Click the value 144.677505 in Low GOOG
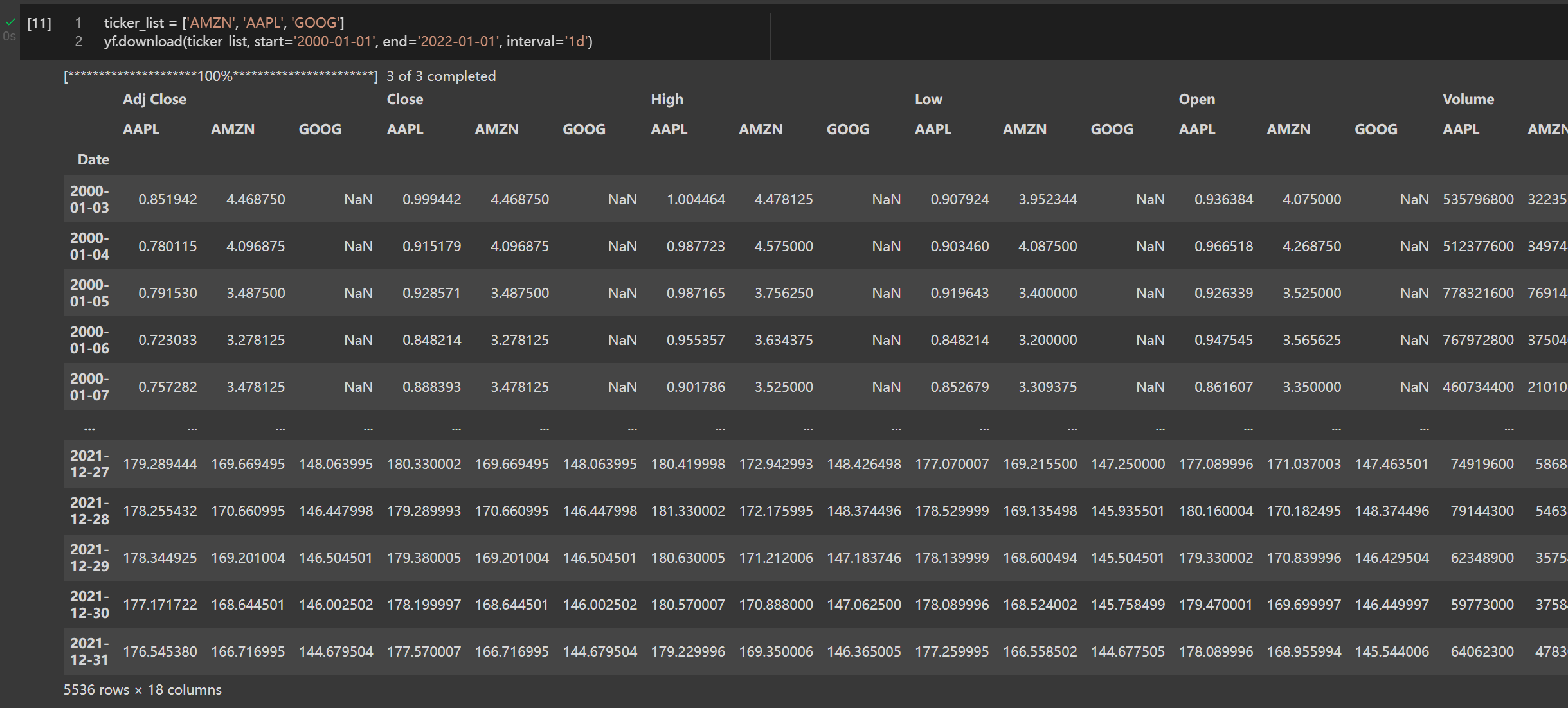Screen dimensions: 1568x708 1128,651
